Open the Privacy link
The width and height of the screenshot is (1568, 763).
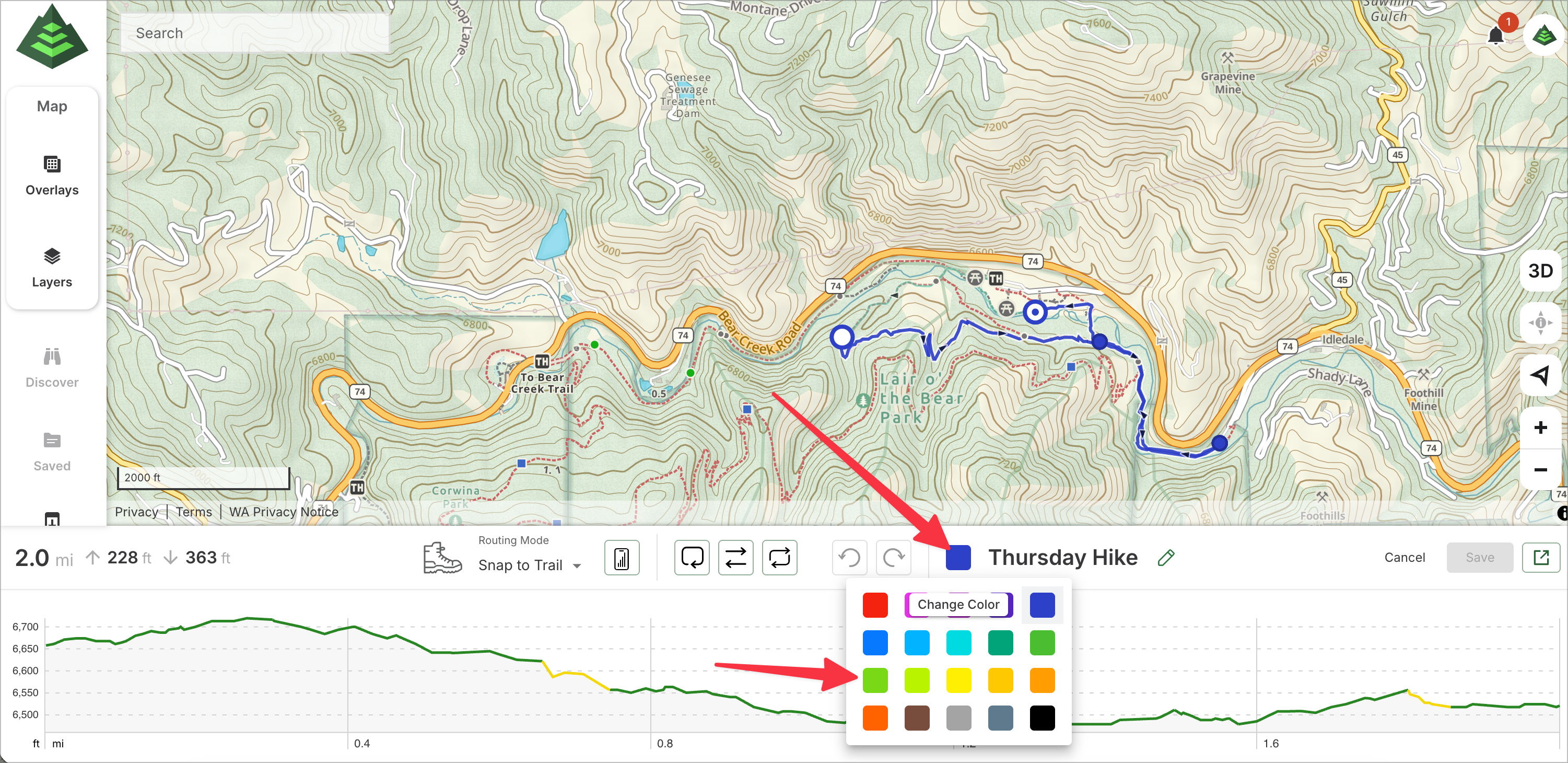(x=136, y=512)
